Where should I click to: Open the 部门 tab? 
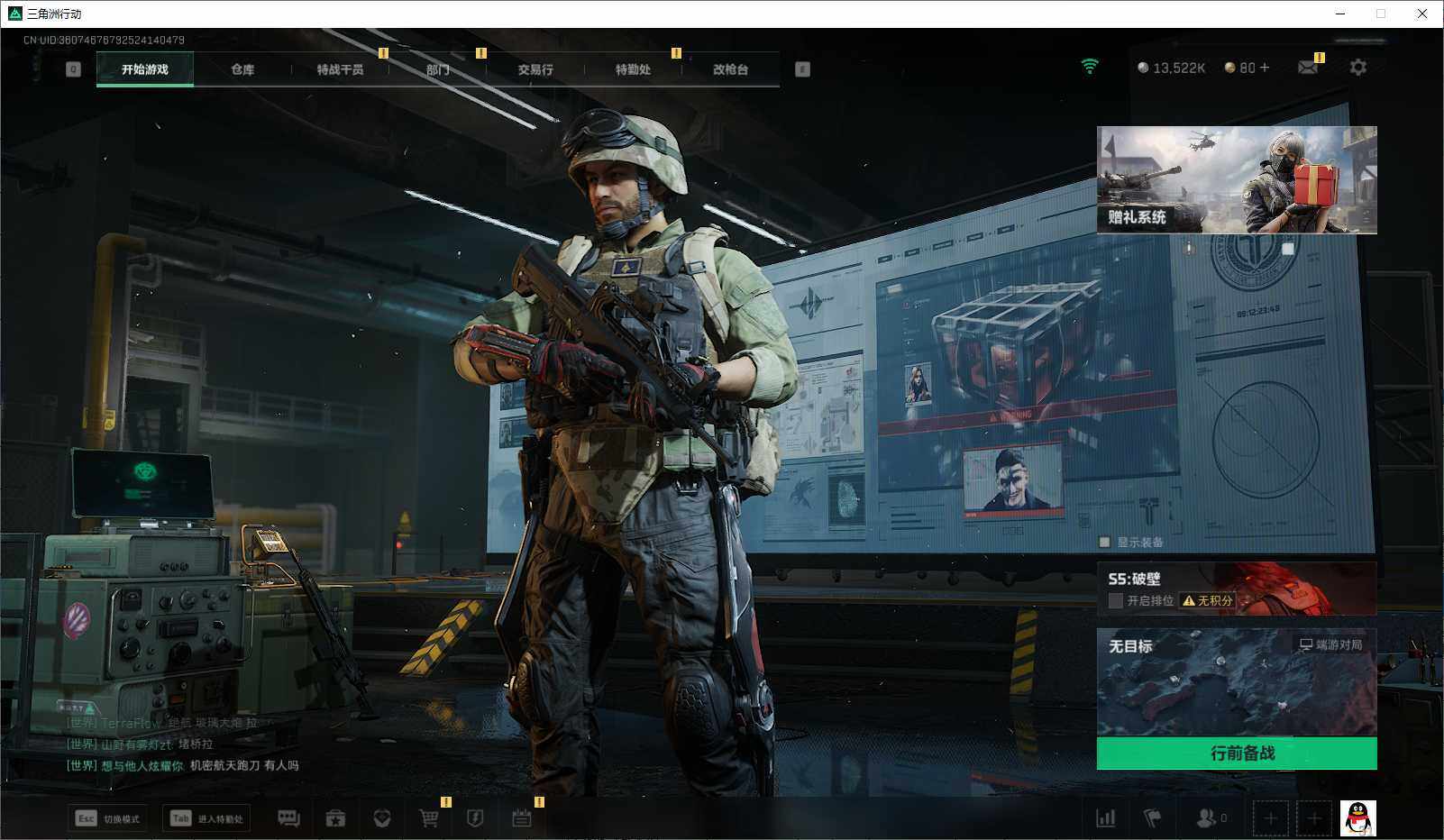pos(438,69)
